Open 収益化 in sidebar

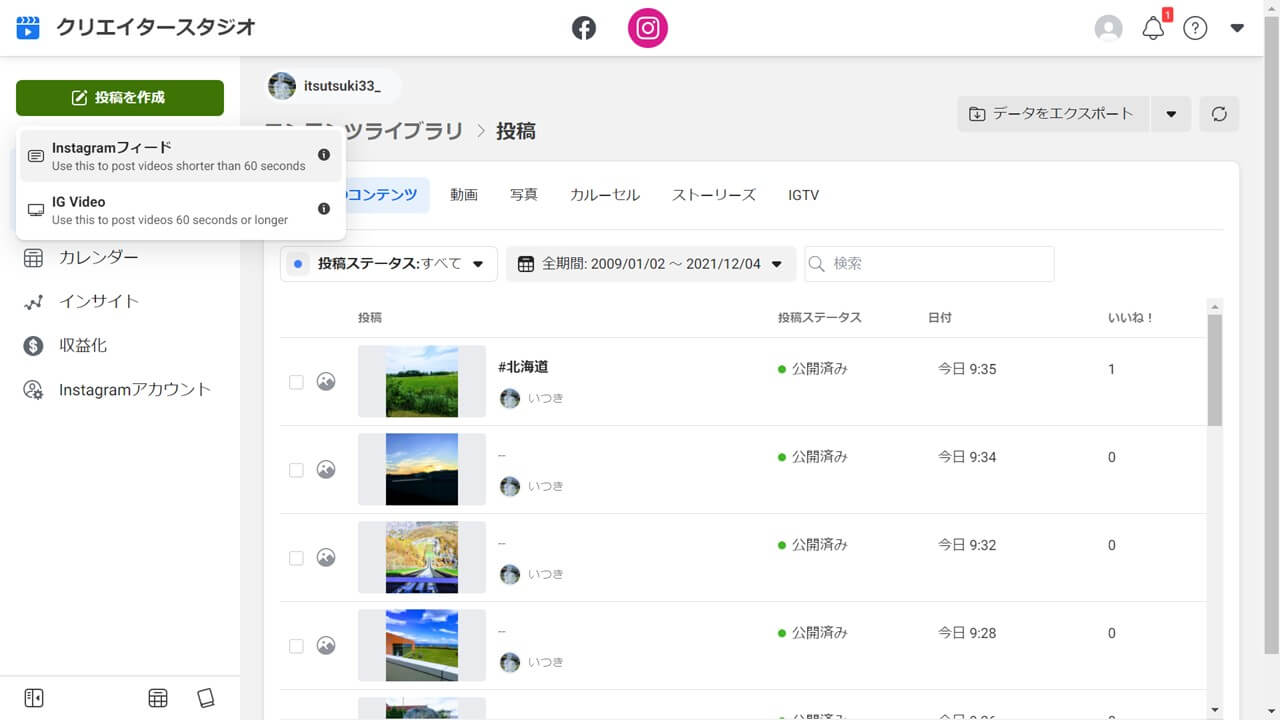click(83, 345)
